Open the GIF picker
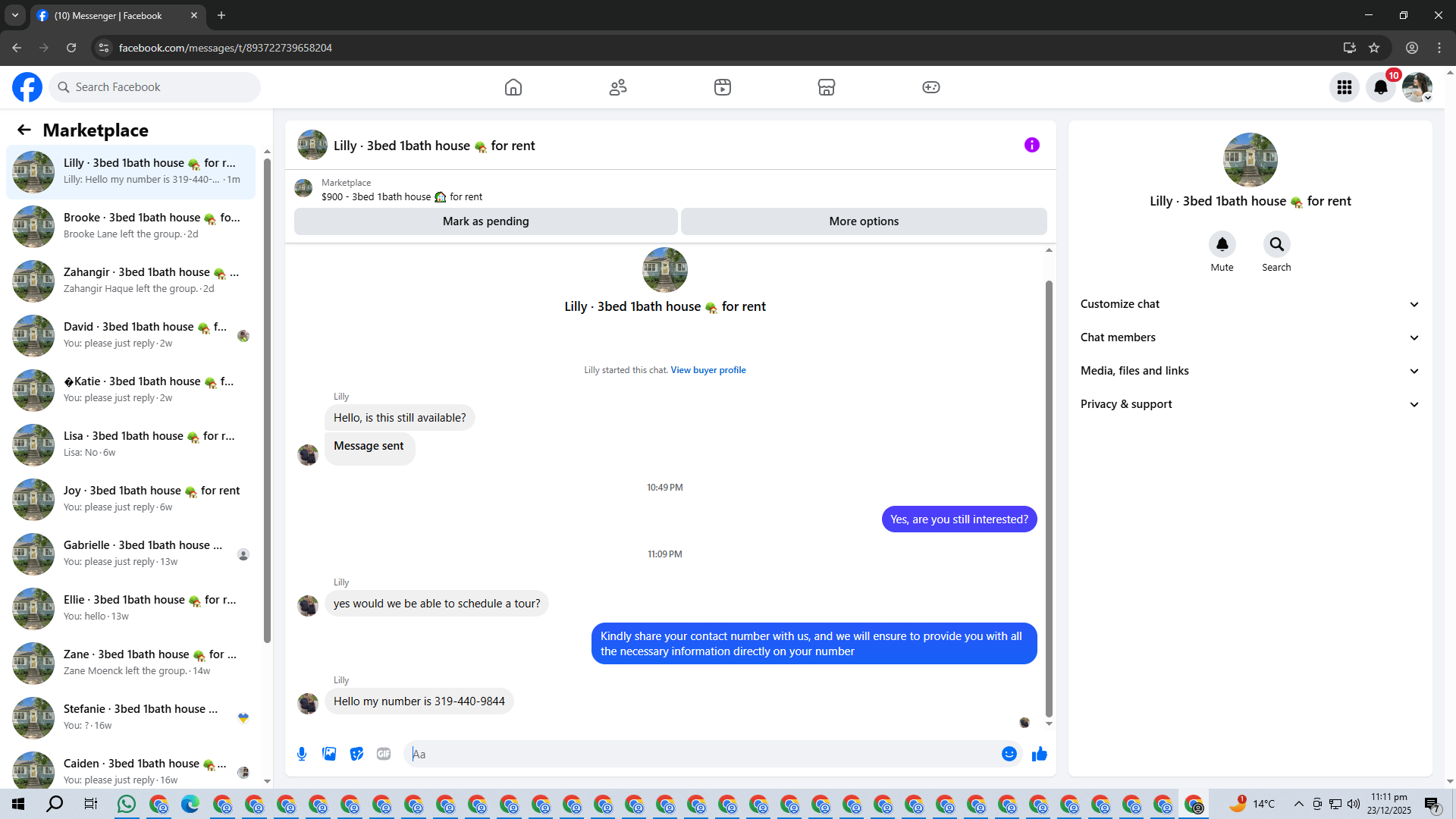The height and width of the screenshot is (819, 1456). point(384,754)
